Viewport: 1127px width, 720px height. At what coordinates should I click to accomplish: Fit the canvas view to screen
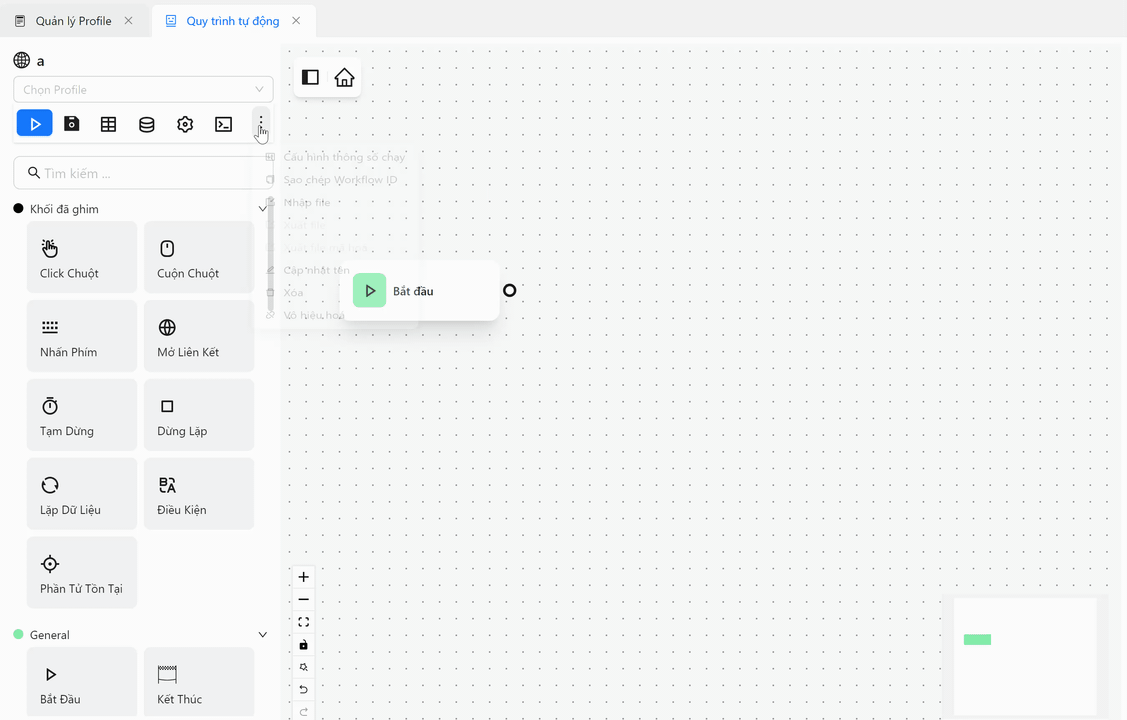pos(304,622)
